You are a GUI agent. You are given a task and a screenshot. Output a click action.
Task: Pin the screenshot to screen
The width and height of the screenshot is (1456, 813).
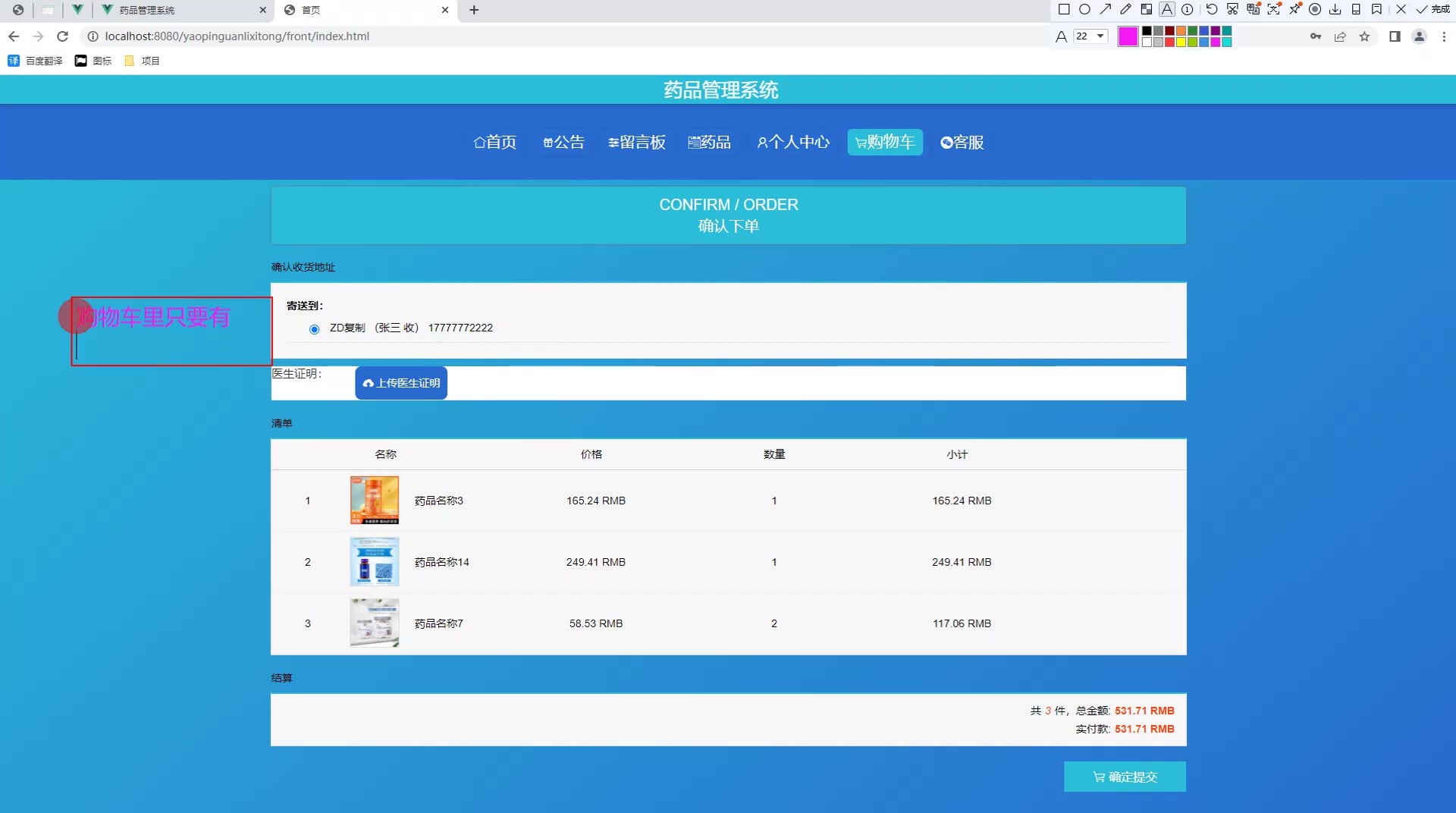click(x=1294, y=10)
